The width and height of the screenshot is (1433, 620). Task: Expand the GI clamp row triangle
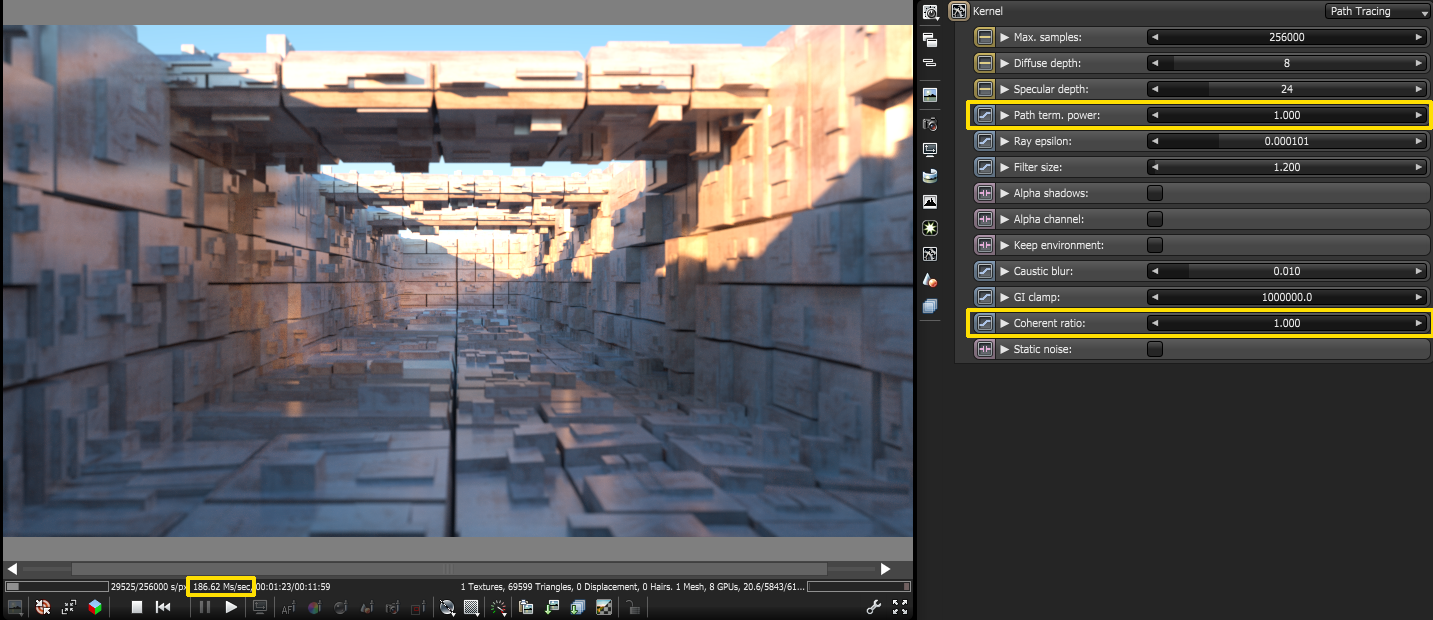pos(1005,297)
